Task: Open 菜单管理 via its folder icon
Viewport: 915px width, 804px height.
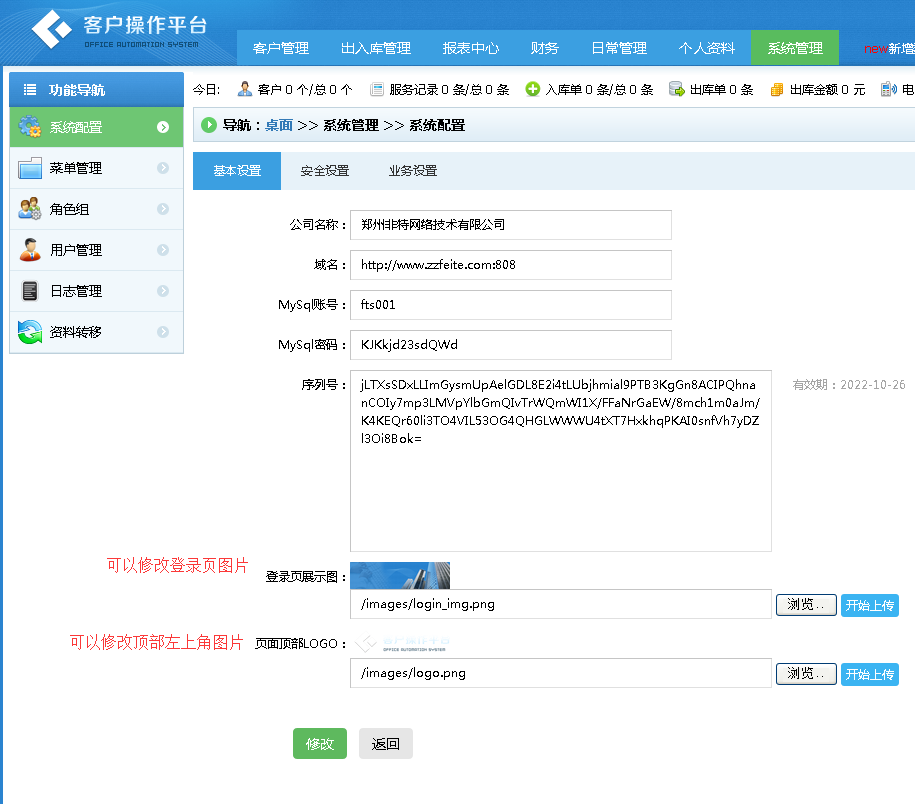Action: coord(28,168)
